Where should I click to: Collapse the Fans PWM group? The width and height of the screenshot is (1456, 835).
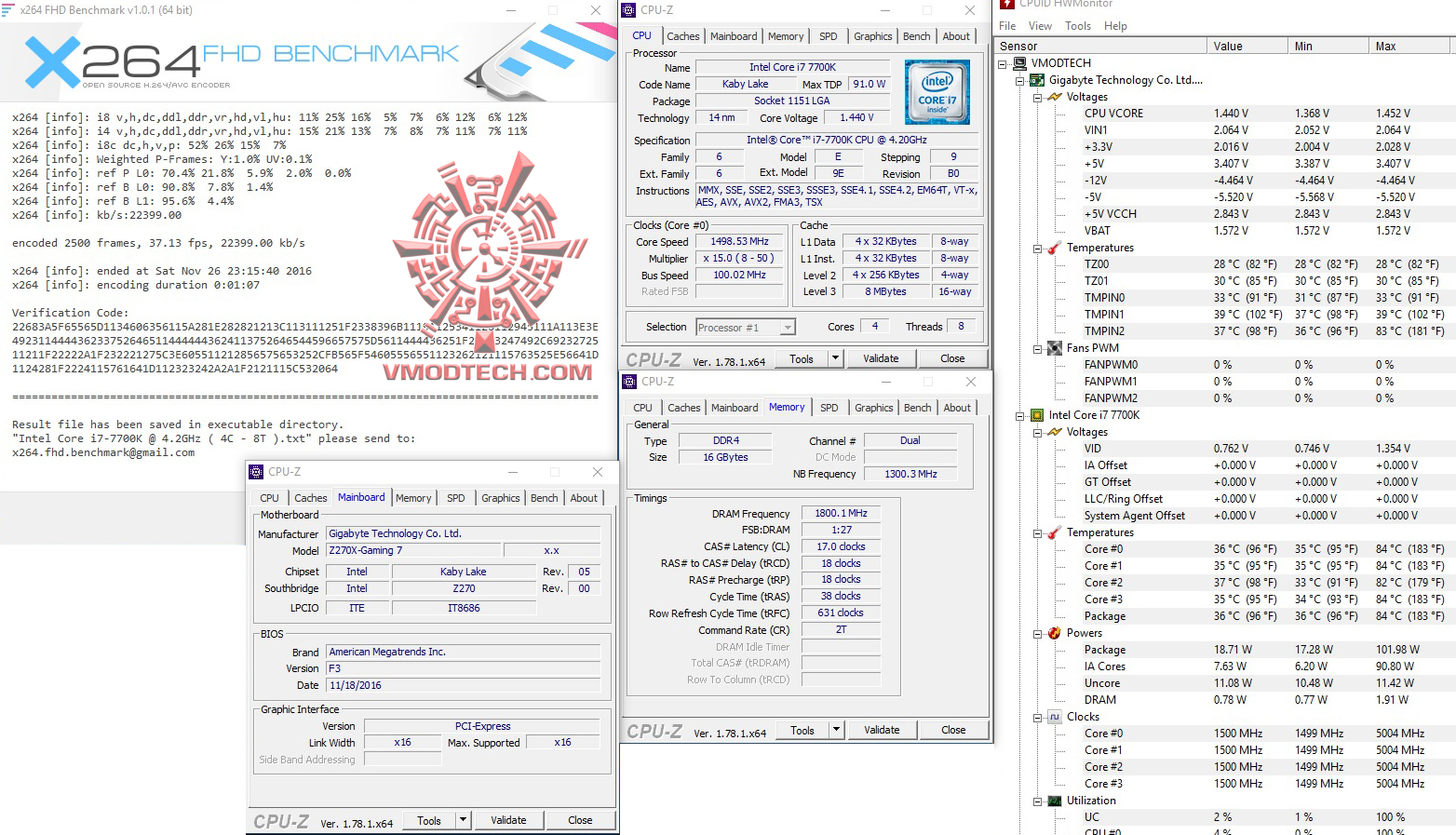[x=1037, y=349]
